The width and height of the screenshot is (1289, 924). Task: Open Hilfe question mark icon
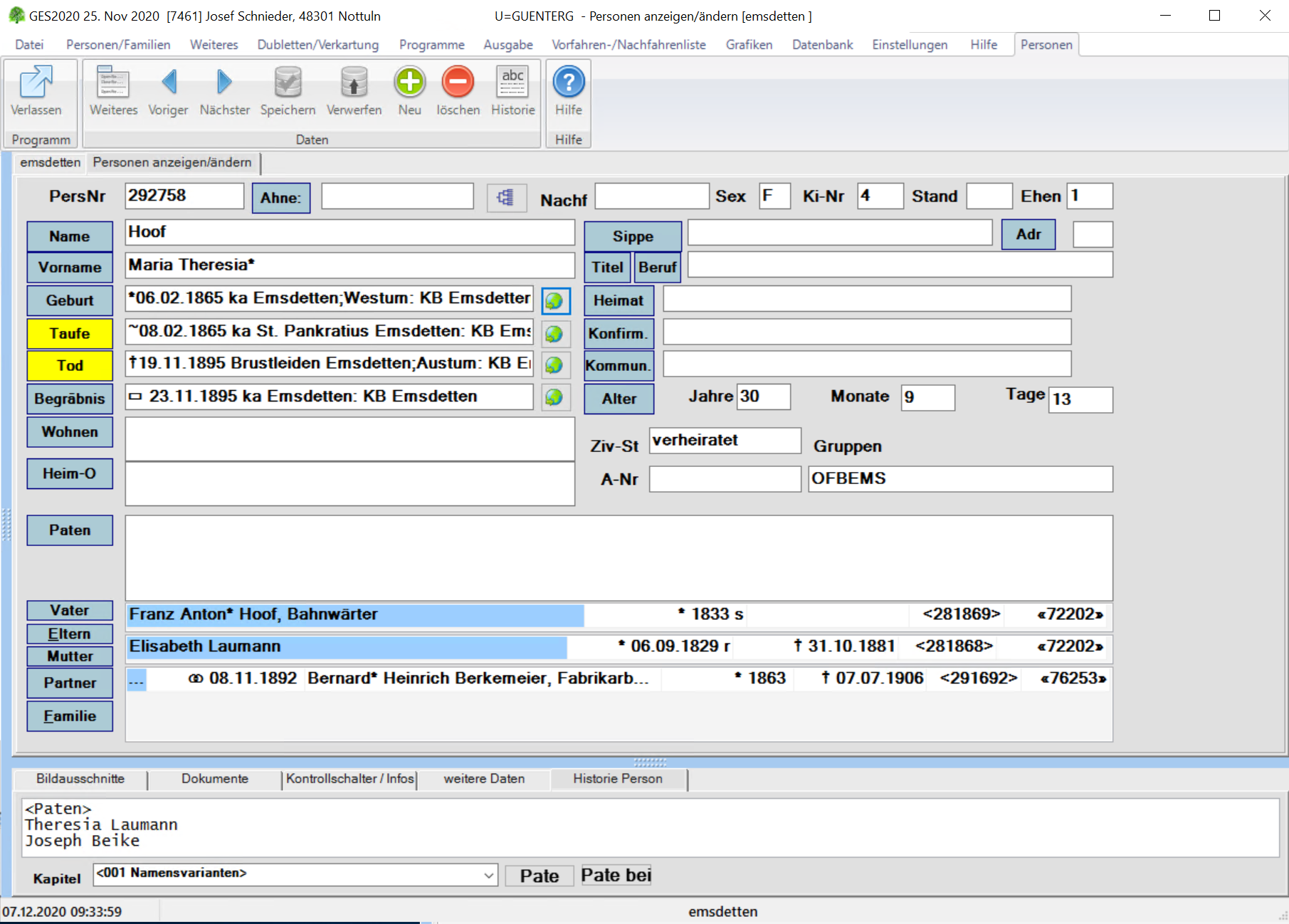point(569,82)
